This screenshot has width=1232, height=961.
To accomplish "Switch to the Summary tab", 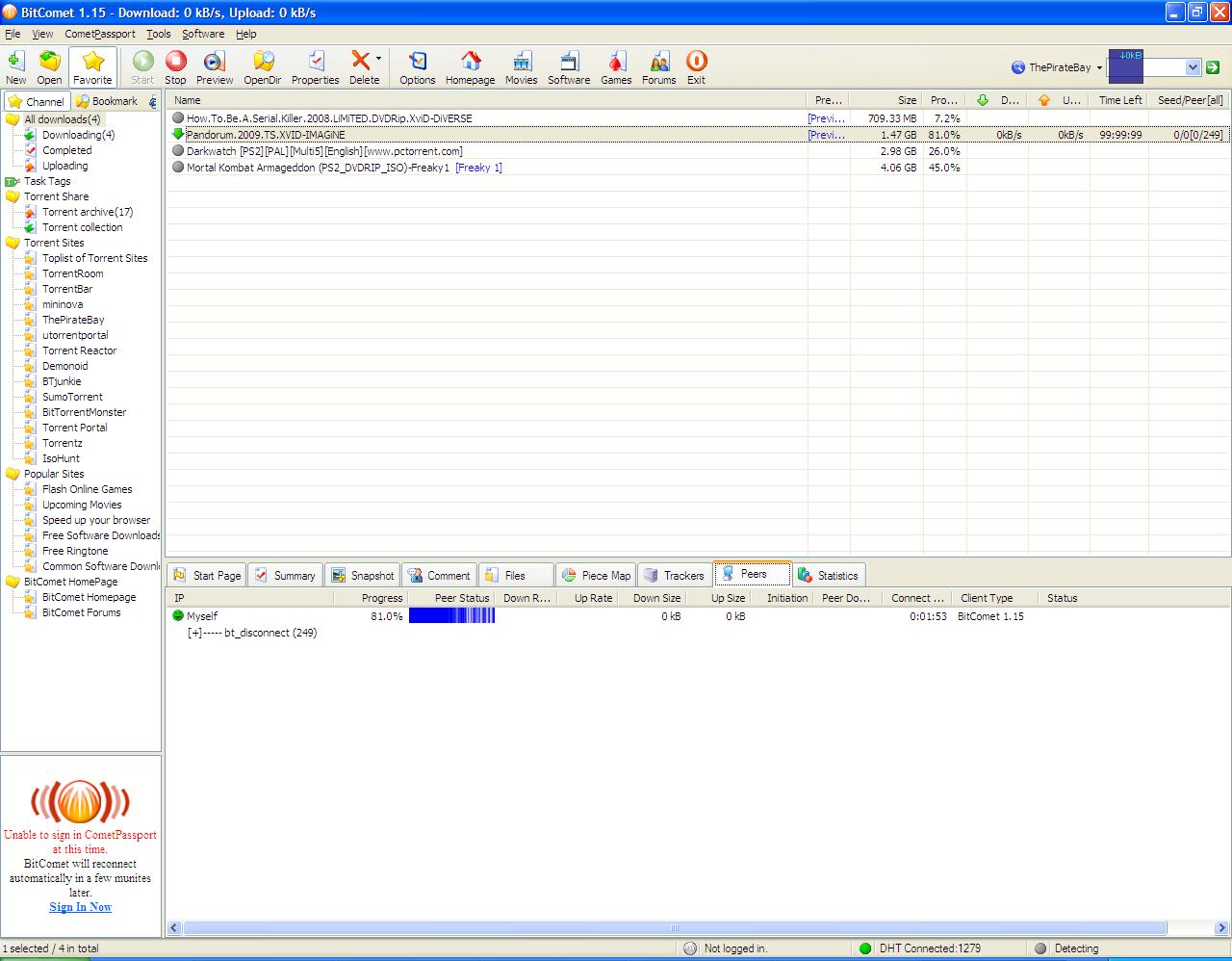I will point(285,575).
